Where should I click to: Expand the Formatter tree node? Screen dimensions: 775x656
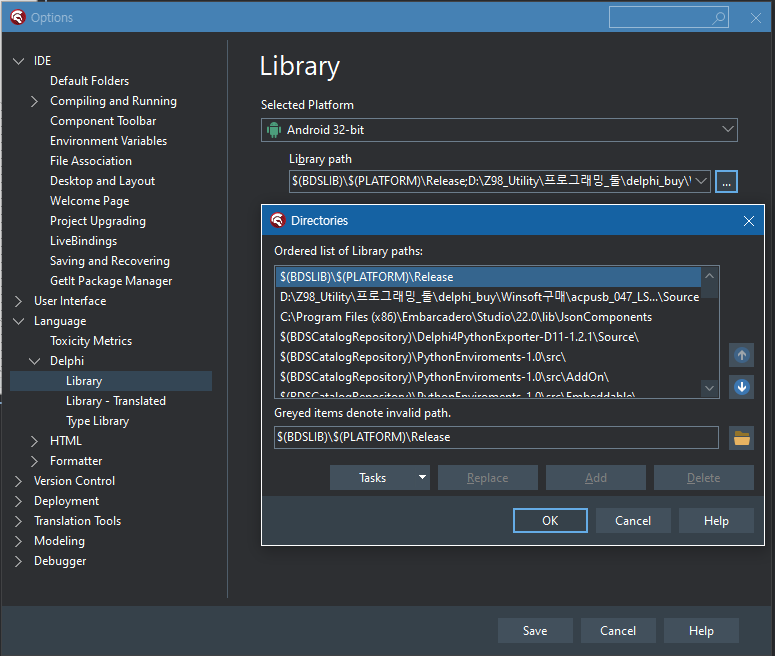click(x=34, y=461)
